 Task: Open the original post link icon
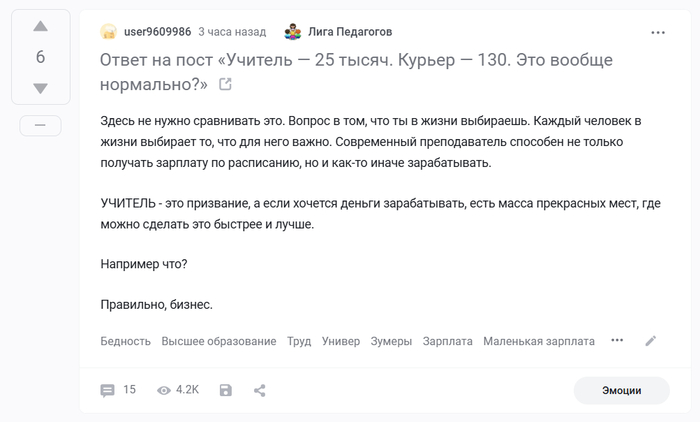click(225, 84)
